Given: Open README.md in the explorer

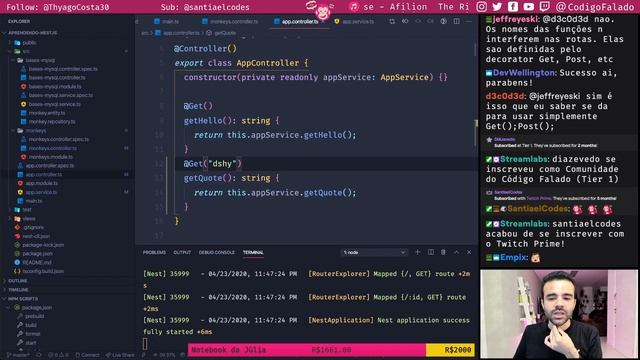Looking at the screenshot, I should click(x=37, y=262).
